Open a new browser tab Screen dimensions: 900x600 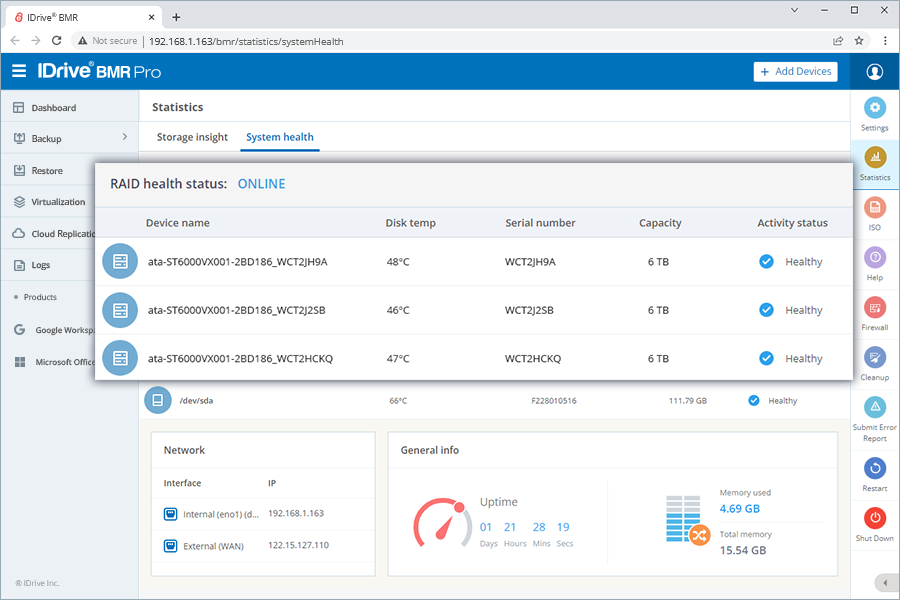point(176,17)
